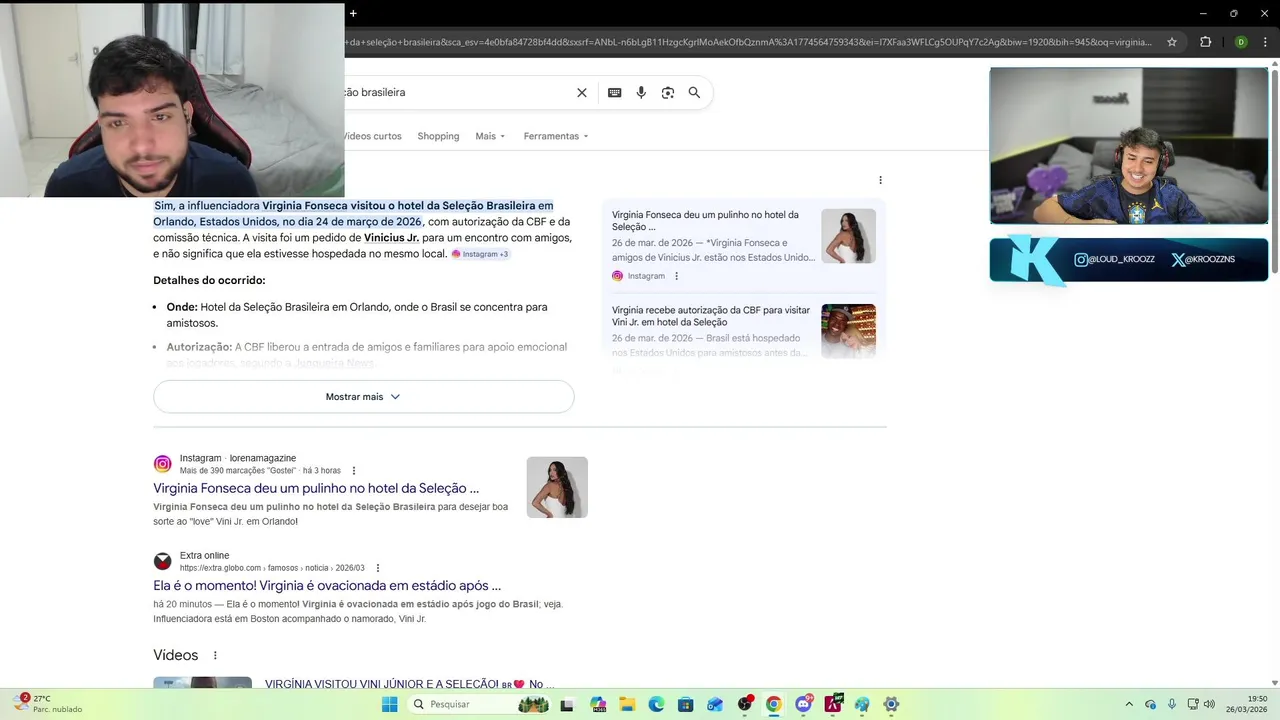Open volume control in system tray
This screenshot has width=1280, height=720.
click(1208, 704)
